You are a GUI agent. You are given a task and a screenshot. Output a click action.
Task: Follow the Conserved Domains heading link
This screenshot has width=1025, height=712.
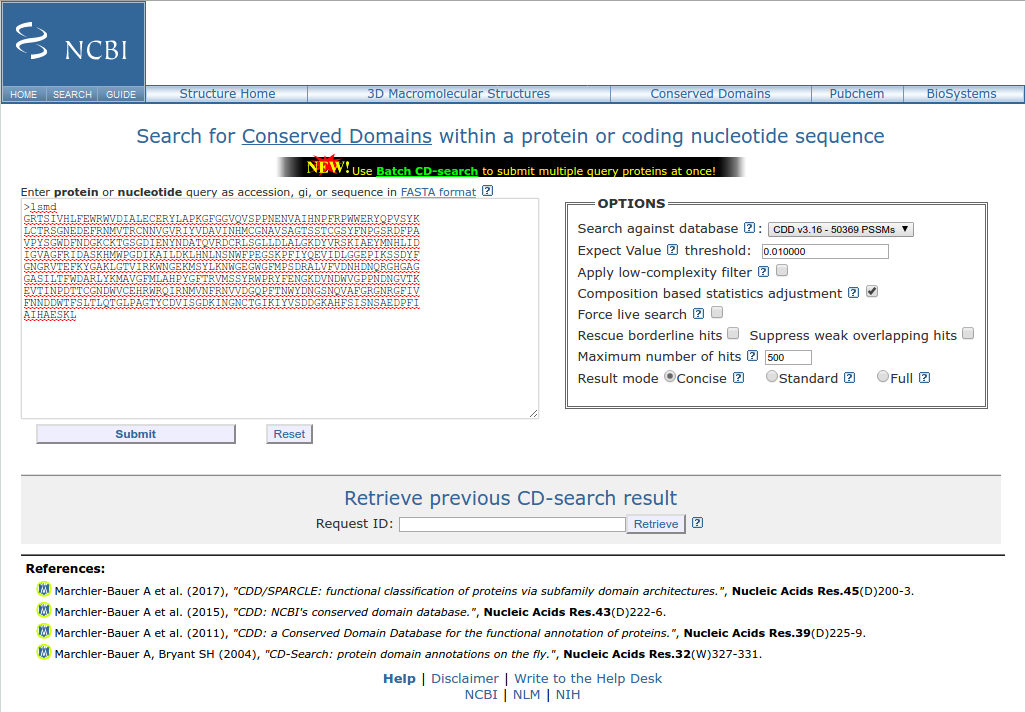pos(337,136)
